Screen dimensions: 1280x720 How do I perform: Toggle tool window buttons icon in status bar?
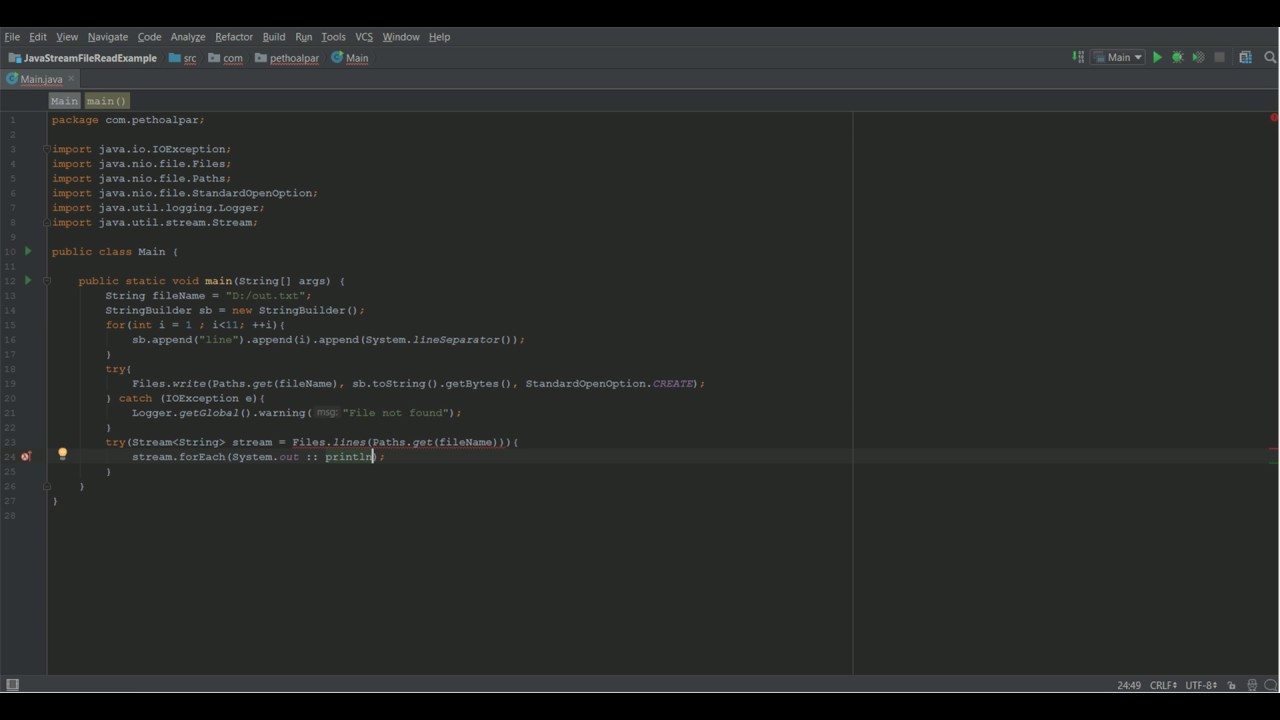coord(12,685)
